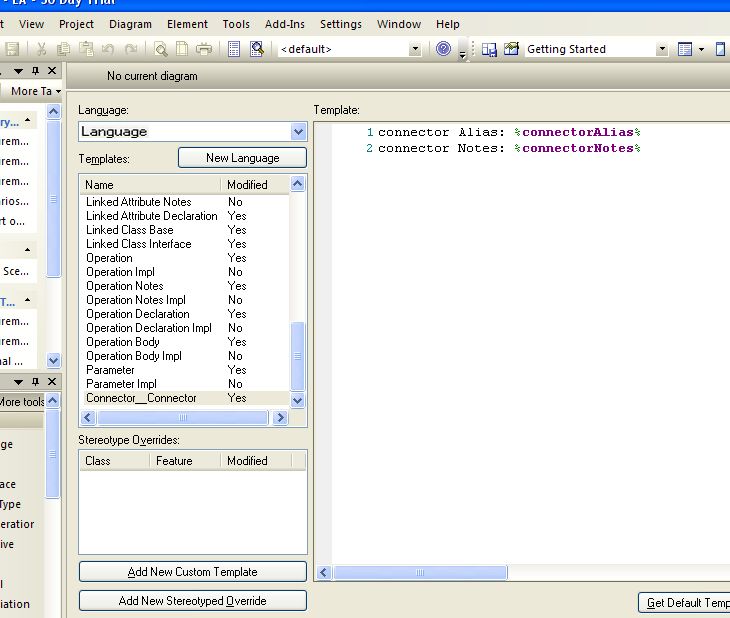The height and width of the screenshot is (618, 730).
Task: Pin the upper left docked panel
Action: pos(35,71)
